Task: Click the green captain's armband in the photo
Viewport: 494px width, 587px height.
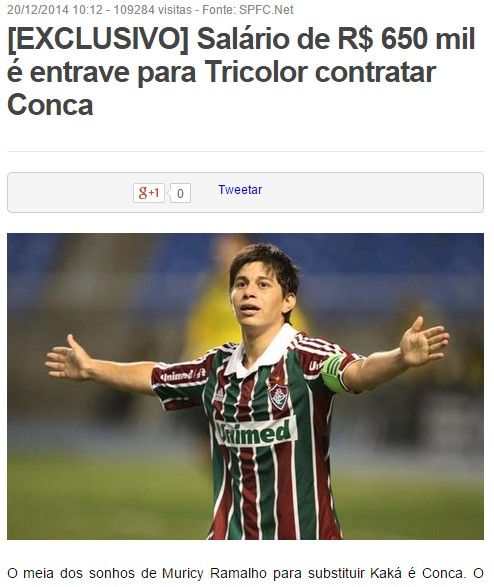Action: pyautogui.click(x=333, y=373)
